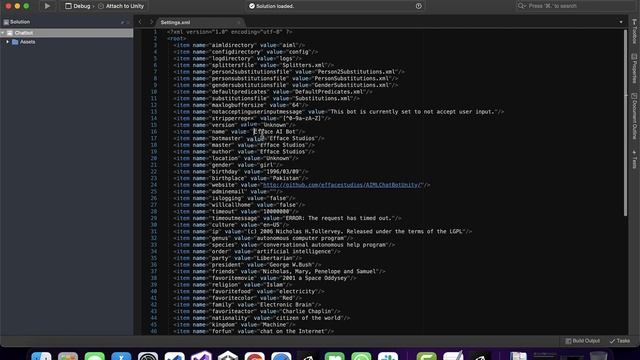Expand the Assets folder

coord(7,42)
